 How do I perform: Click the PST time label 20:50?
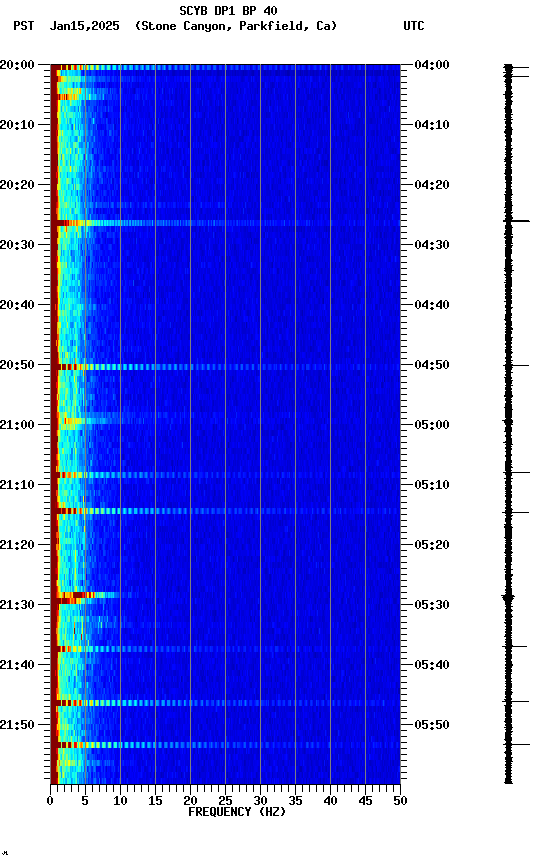[17, 365]
